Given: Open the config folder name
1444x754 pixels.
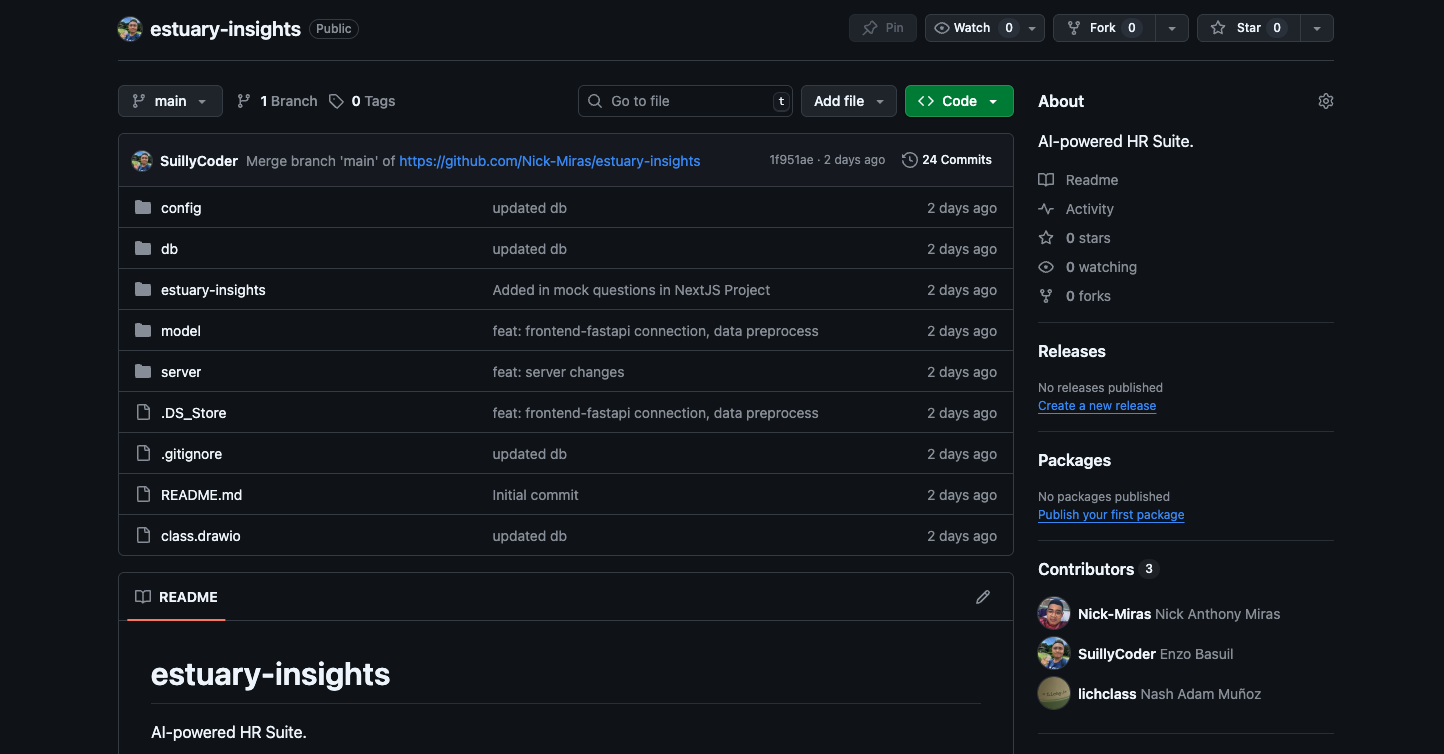Looking at the screenshot, I should (x=181, y=208).
